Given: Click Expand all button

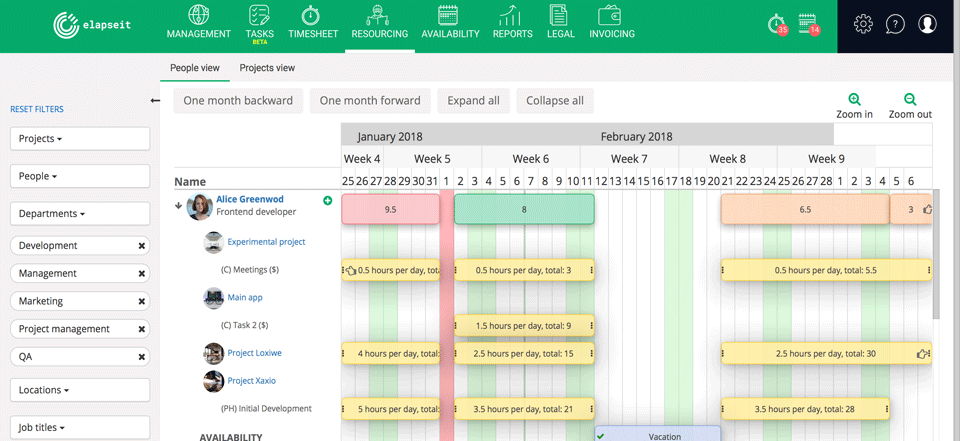Looking at the screenshot, I should (473, 100).
